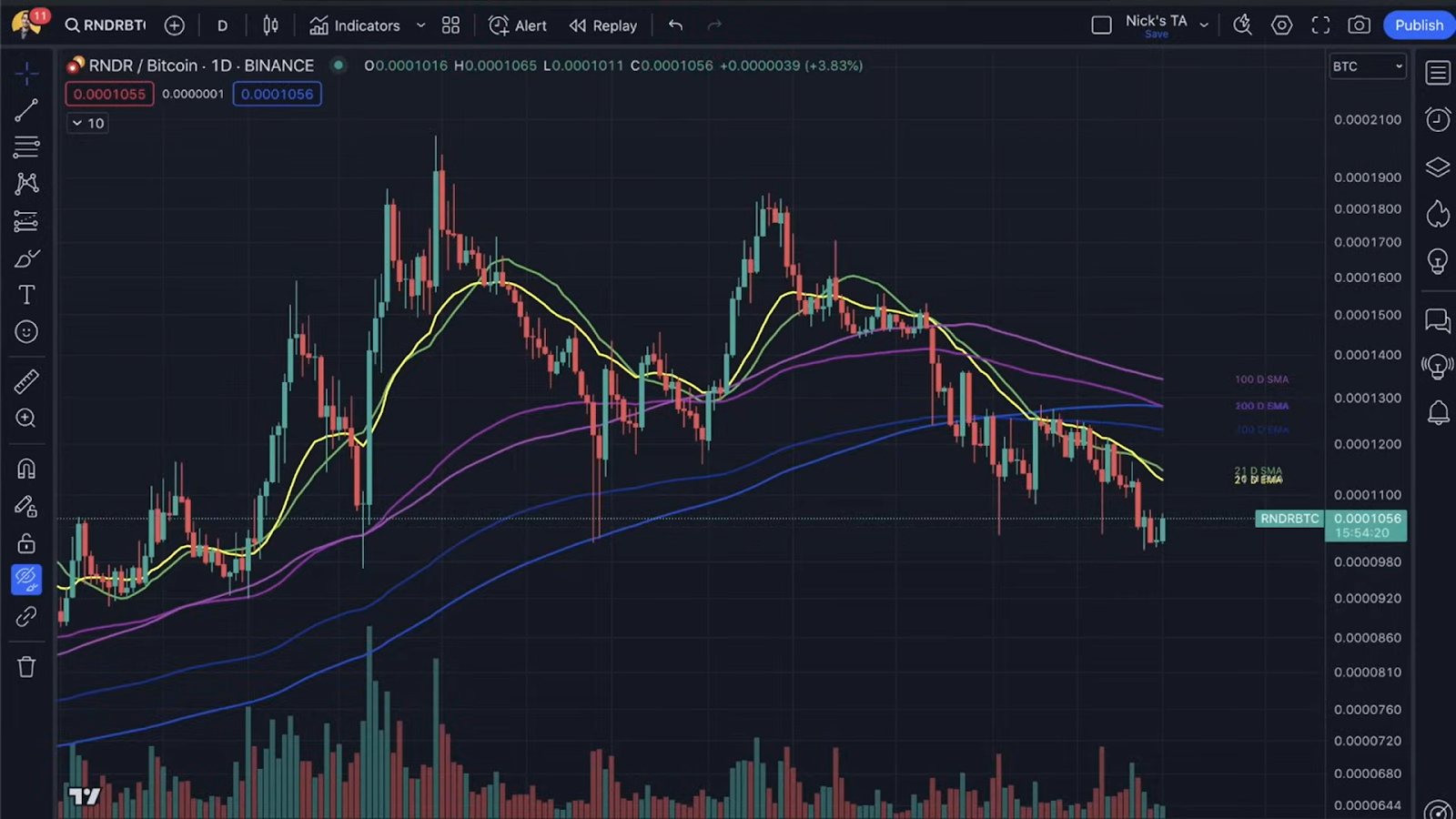Open the hotlists flame panel
Screen dimensions: 1456x819
(1438, 214)
